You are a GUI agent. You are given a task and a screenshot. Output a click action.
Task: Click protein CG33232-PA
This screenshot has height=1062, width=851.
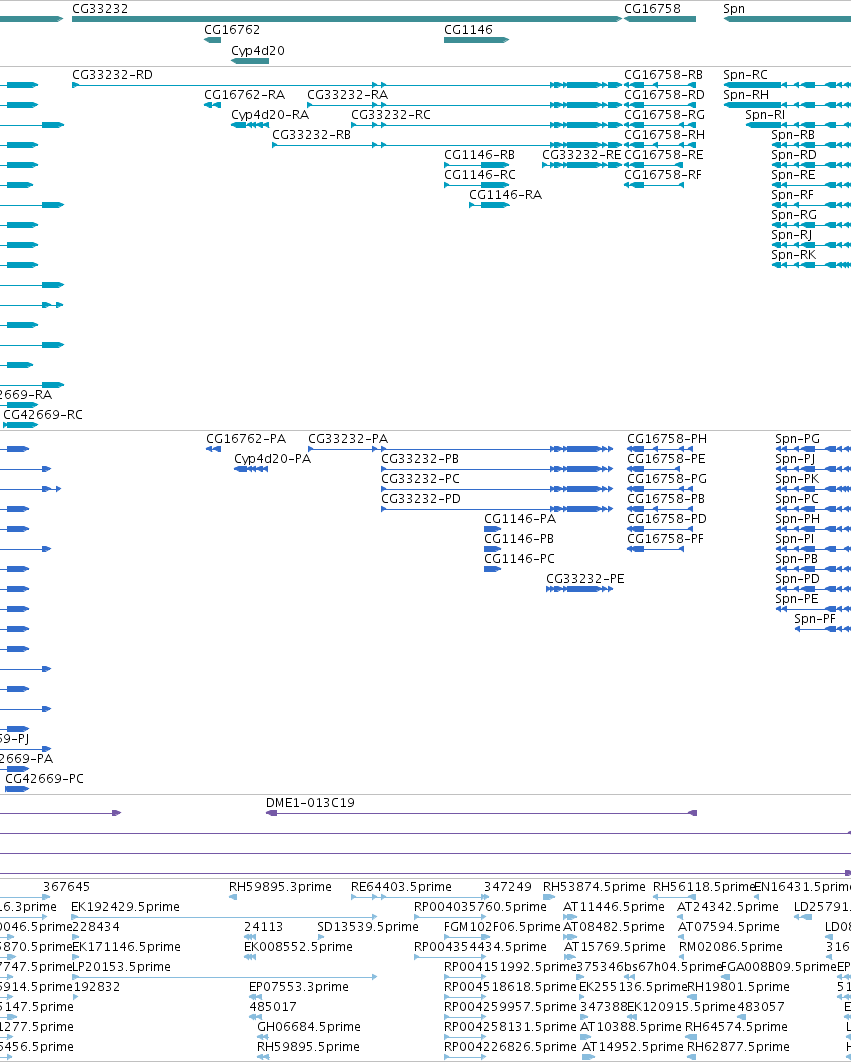348,439
